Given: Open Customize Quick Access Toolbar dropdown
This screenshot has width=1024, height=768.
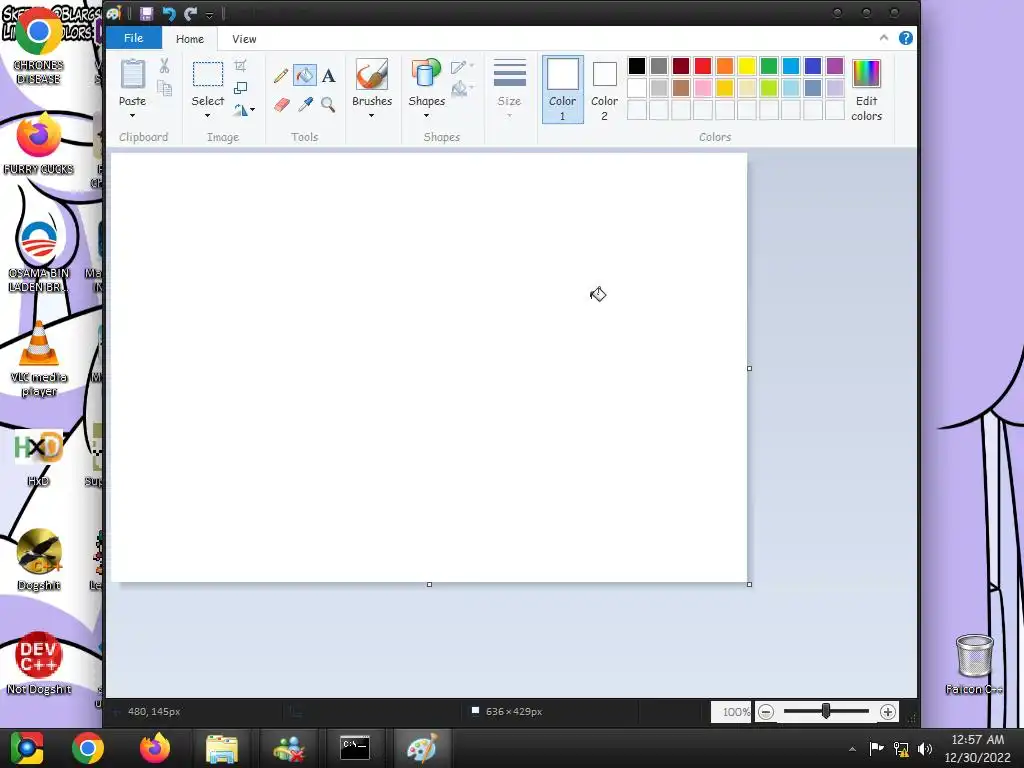Looking at the screenshot, I should (210, 14).
